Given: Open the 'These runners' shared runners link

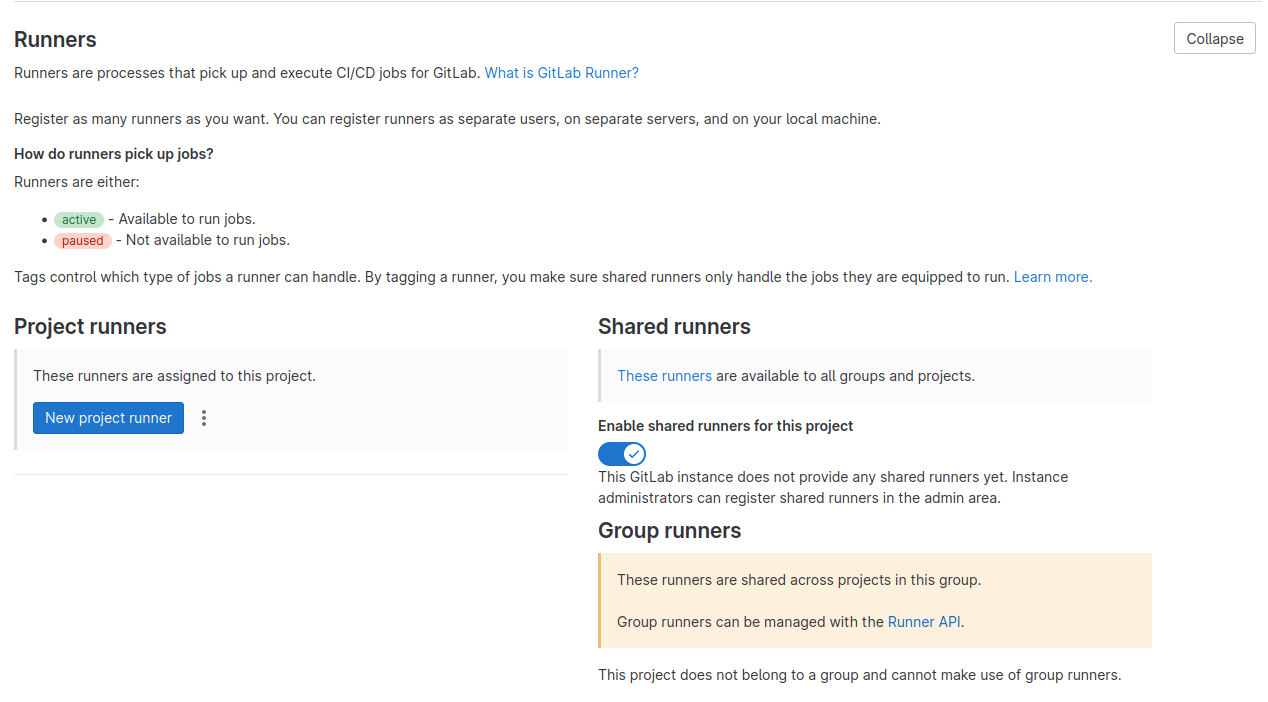Looking at the screenshot, I should point(664,376).
